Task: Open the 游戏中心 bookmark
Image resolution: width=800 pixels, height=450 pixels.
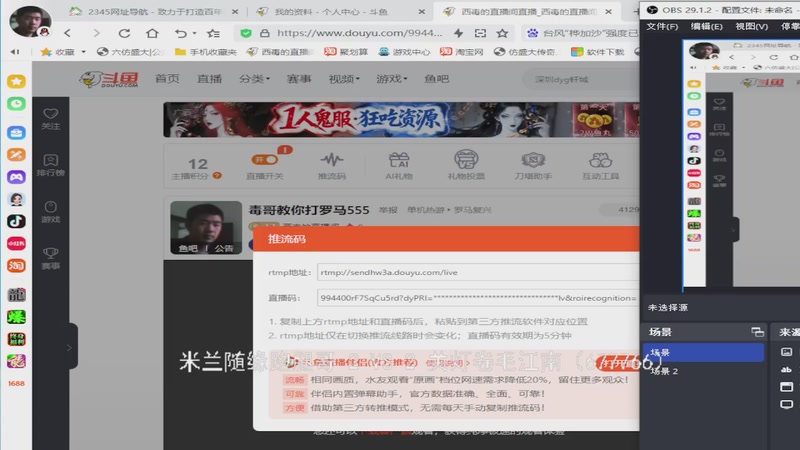Action: point(405,52)
